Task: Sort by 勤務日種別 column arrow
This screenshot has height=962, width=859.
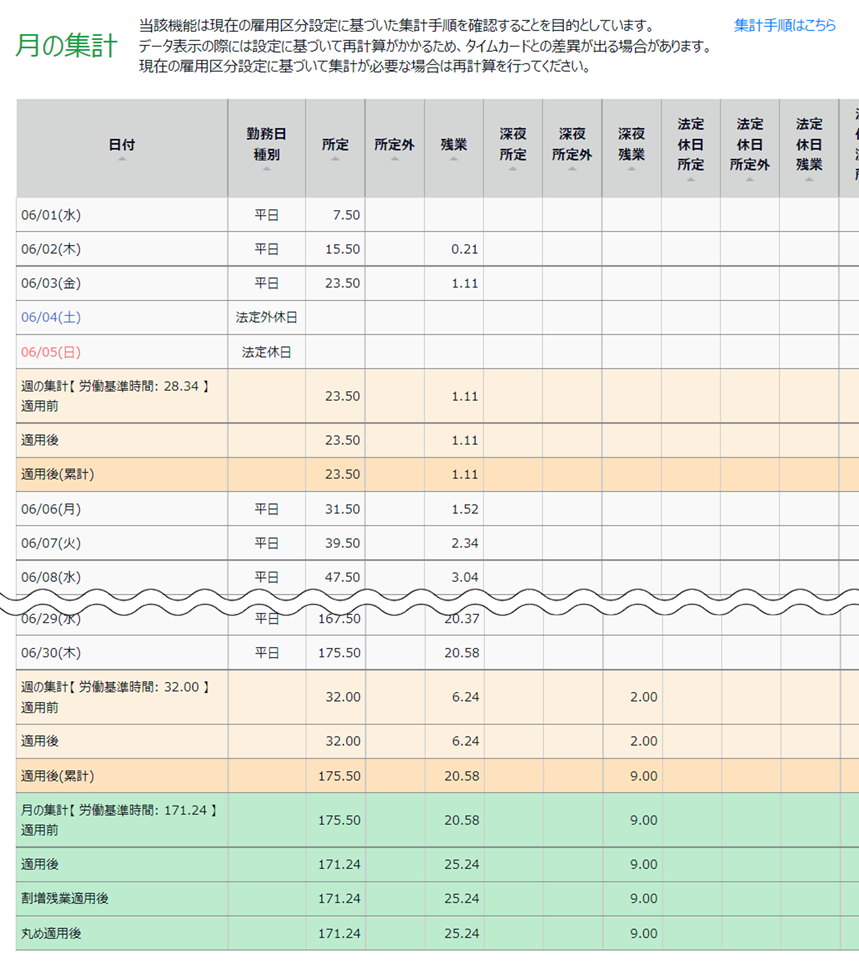Action: pos(266,169)
